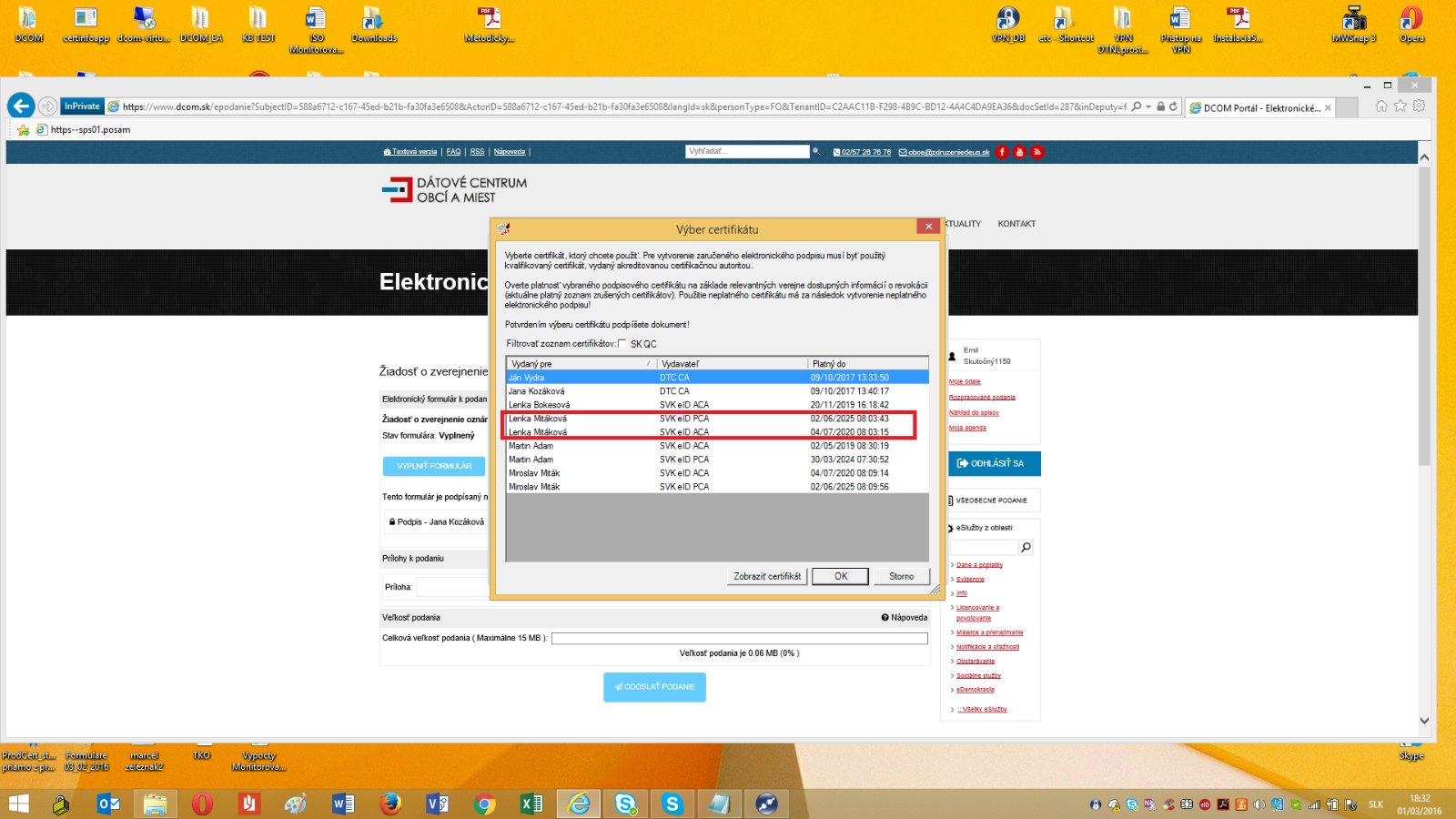The height and width of the screenshot is (819, 1456).
Task: Click the Zobraziť certifikát button
Action: (767, 576)
